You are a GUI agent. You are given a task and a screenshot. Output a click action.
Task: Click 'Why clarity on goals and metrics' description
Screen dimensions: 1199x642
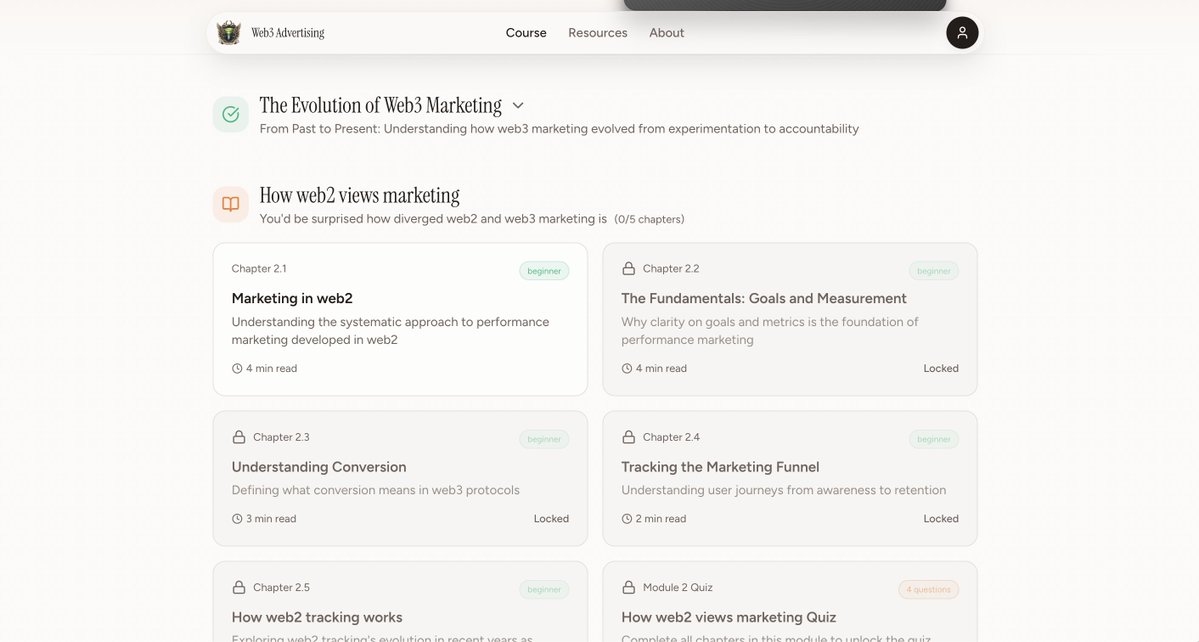[x=769, y=331]
